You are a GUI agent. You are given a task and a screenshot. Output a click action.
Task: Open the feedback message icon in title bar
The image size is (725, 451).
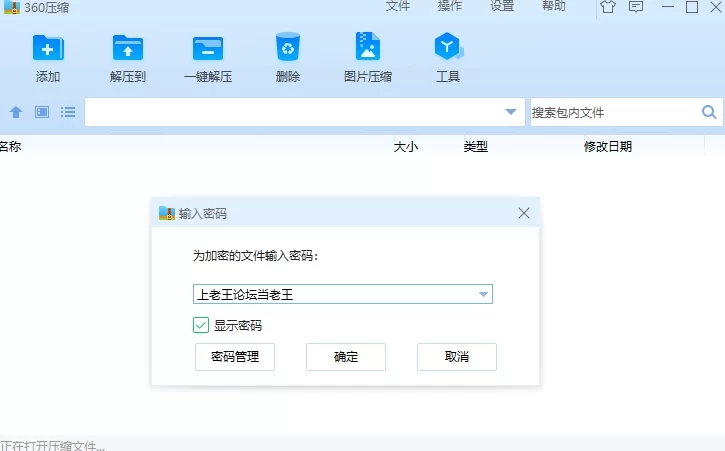click(636, 7)
